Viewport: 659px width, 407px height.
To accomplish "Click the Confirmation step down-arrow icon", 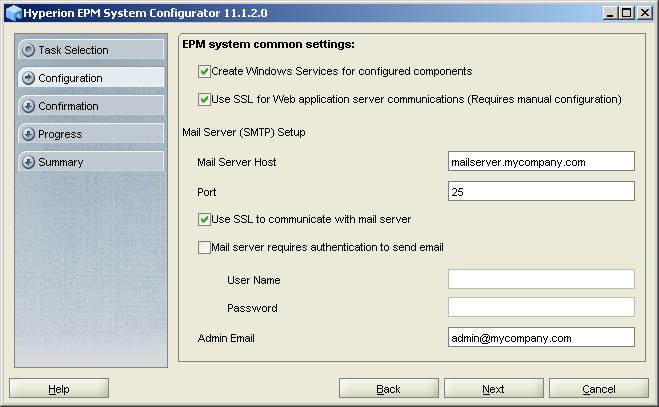I will (28, 106).
